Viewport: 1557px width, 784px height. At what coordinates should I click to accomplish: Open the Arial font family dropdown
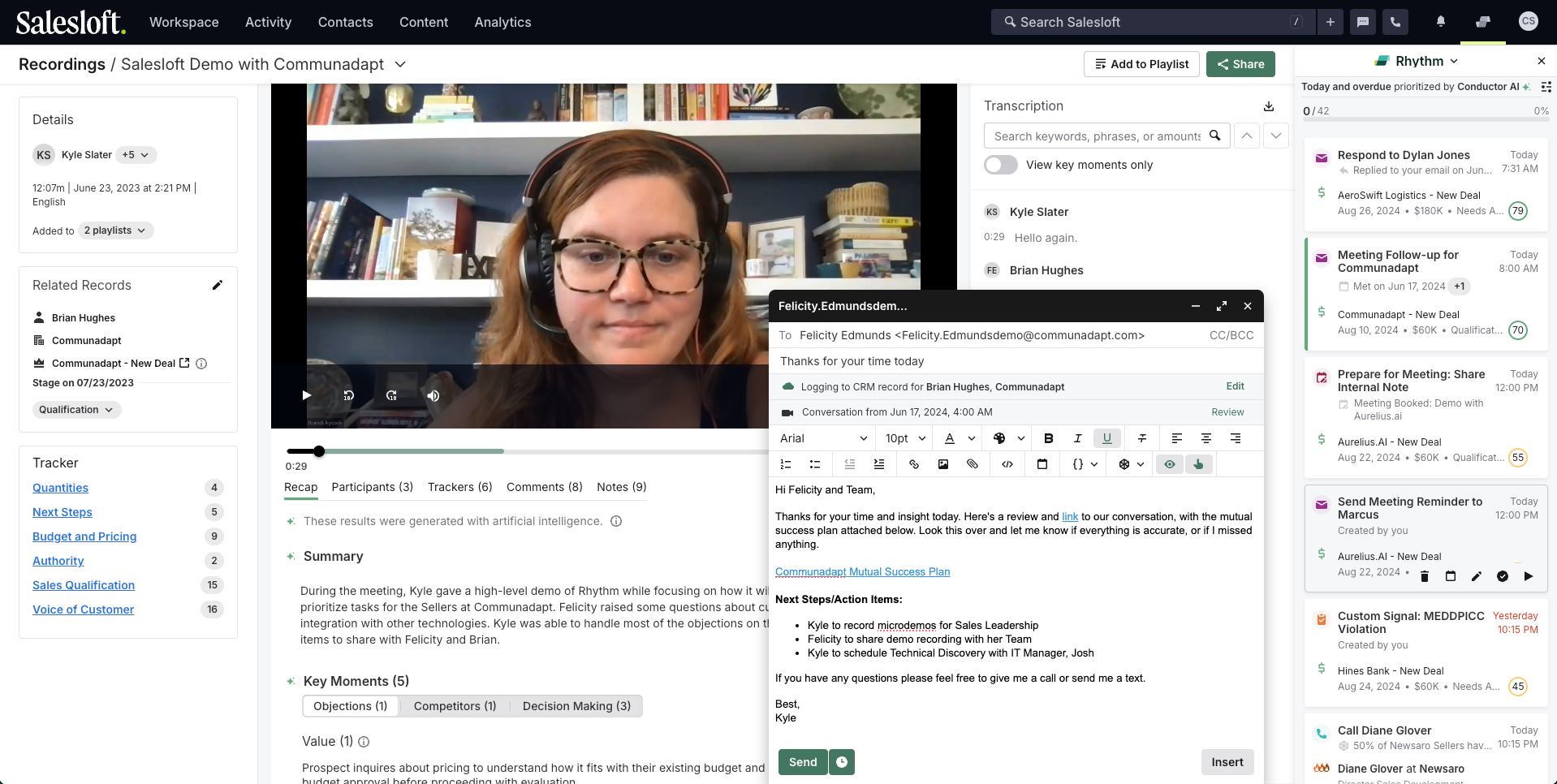coord(823,438)
